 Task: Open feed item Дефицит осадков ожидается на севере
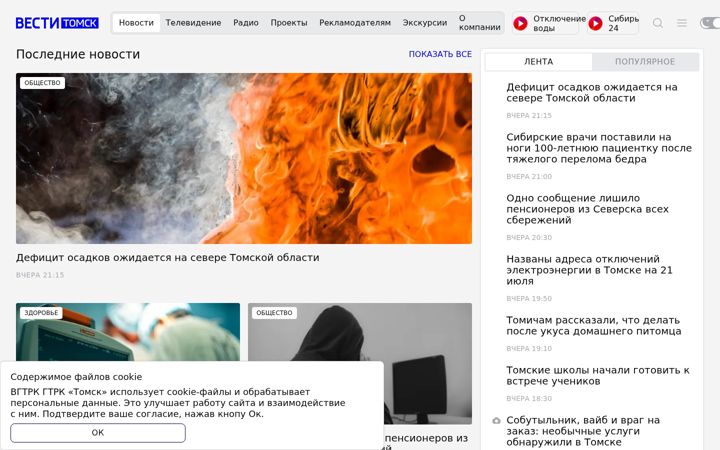click(592, 92)
